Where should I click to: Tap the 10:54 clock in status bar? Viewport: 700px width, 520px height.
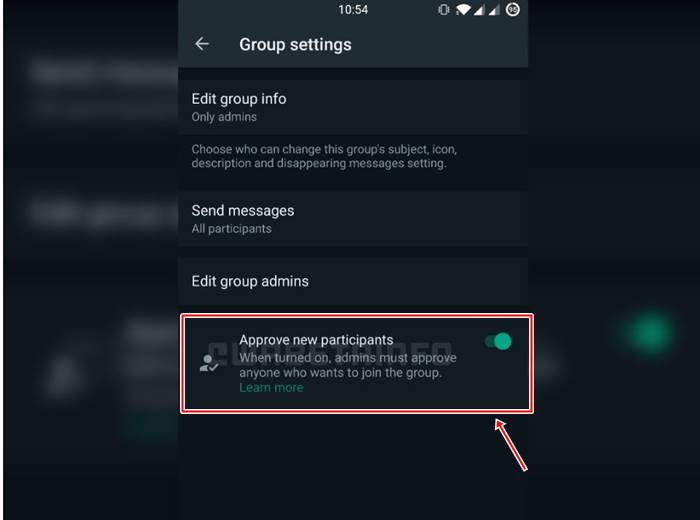pyautogui.click(x=353, y=10)
